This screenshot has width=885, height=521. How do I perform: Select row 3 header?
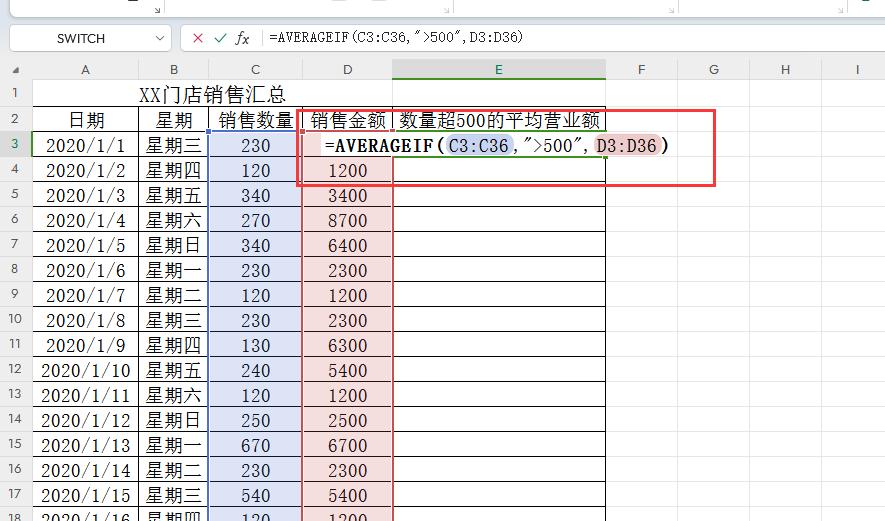[15, 144]
